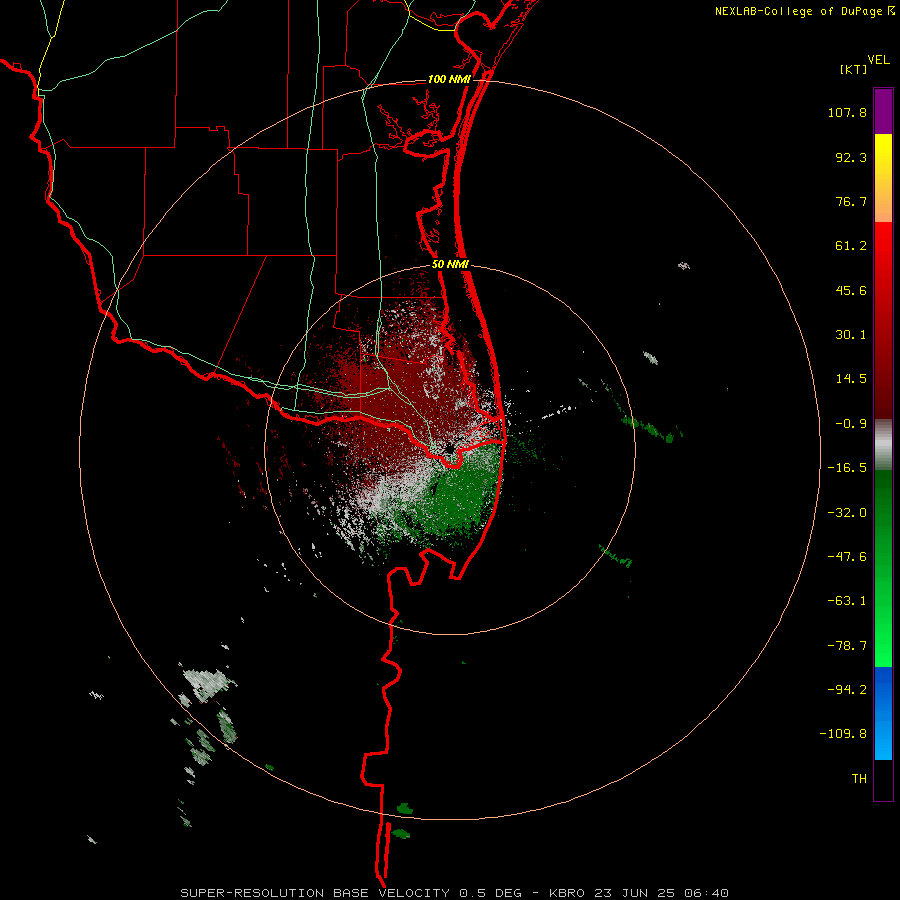The width and height of the screenshot is (900, 900).
Task: Click the TH legend label
Action: 859,779
